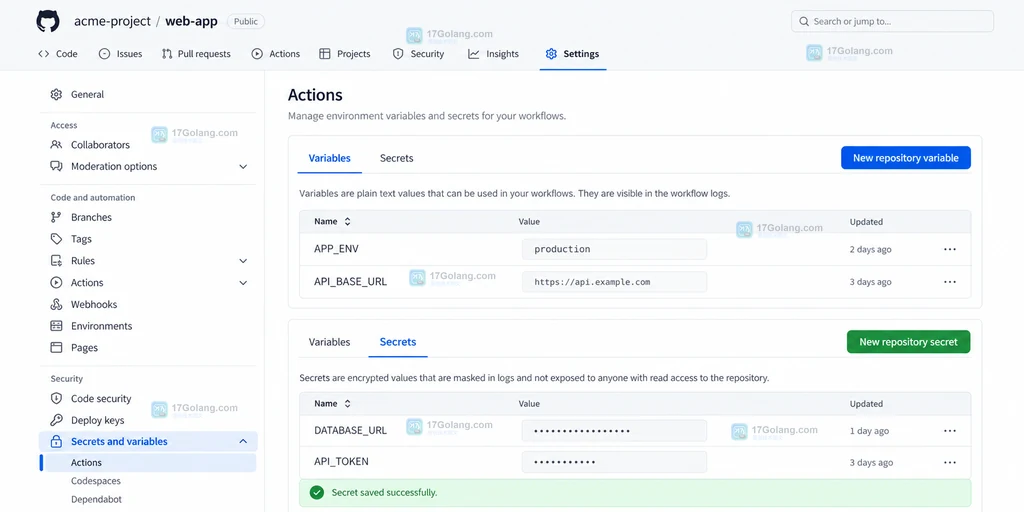Go to Pull requests tab

196,54
